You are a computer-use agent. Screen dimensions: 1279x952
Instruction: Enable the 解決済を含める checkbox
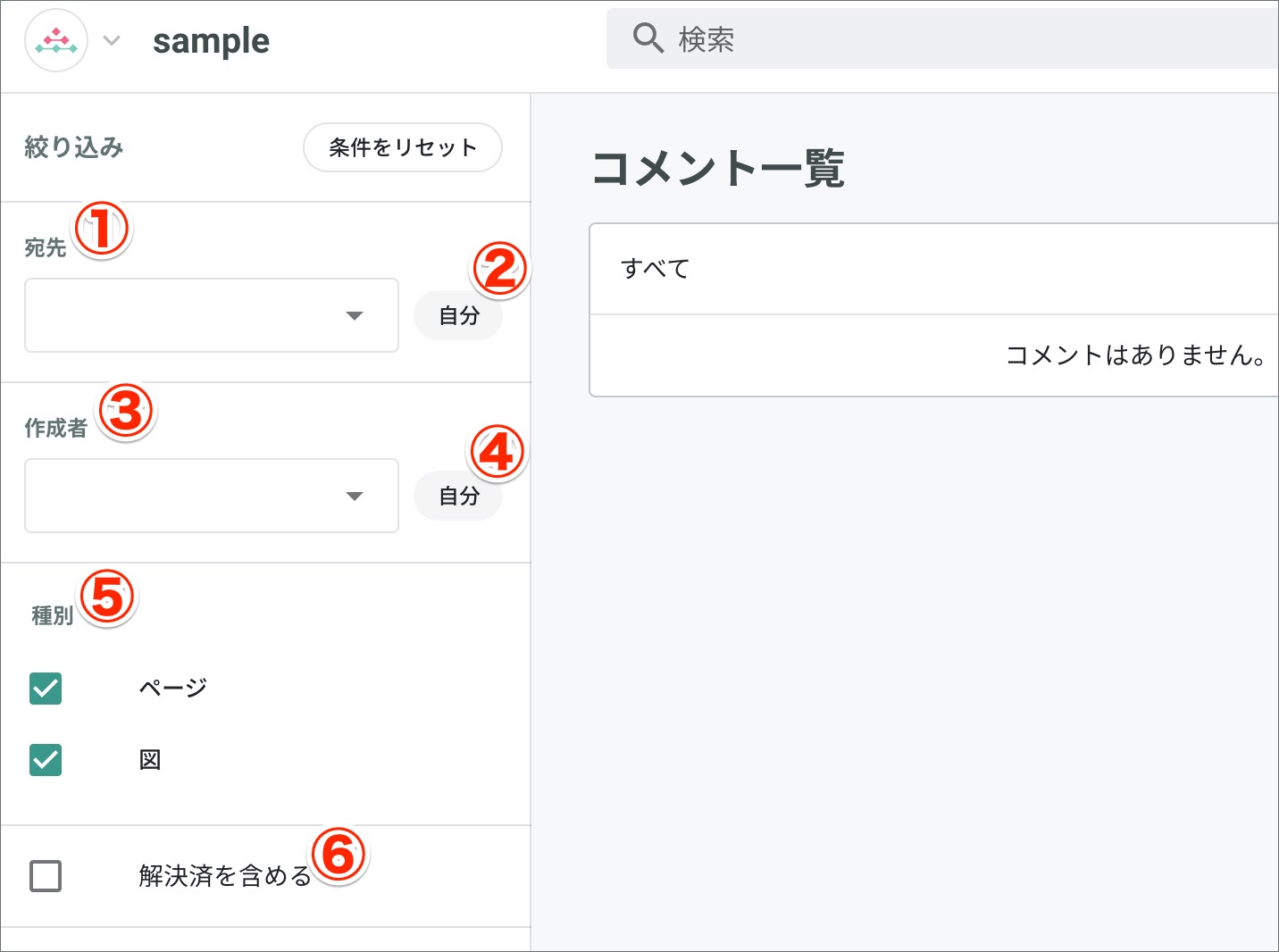click(45, 876)
